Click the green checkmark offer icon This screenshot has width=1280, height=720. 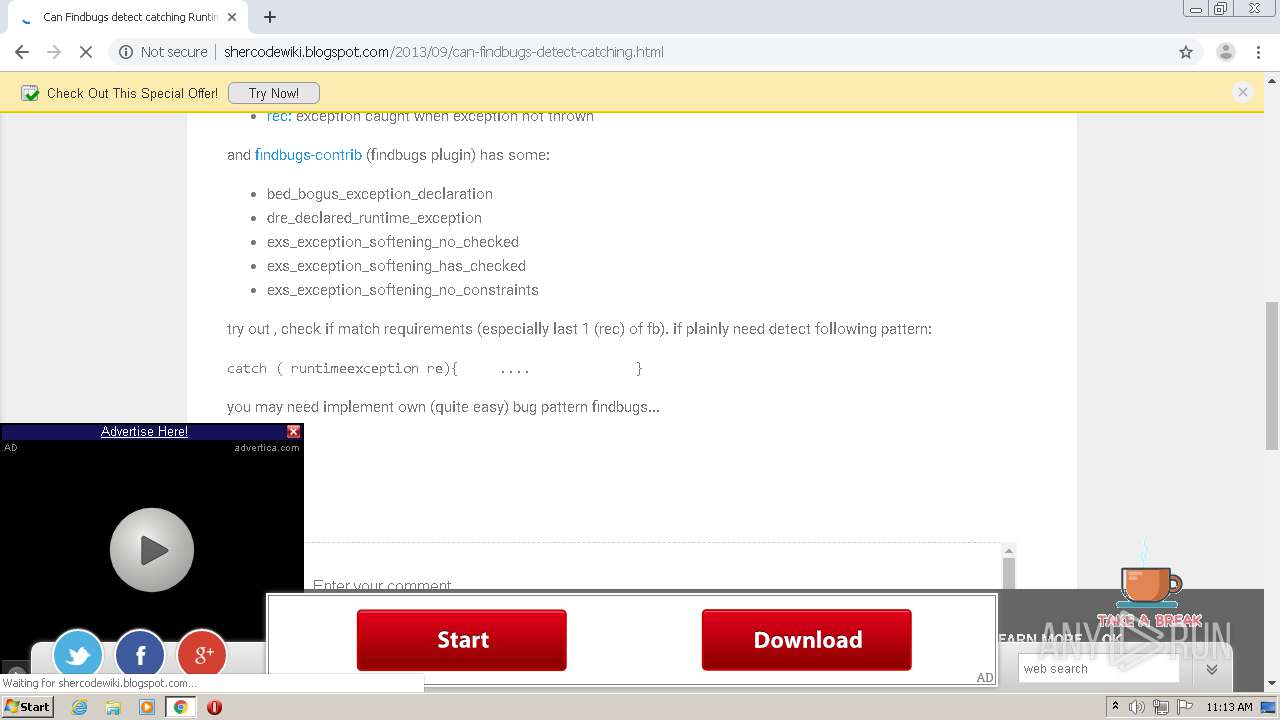[30, 93]
